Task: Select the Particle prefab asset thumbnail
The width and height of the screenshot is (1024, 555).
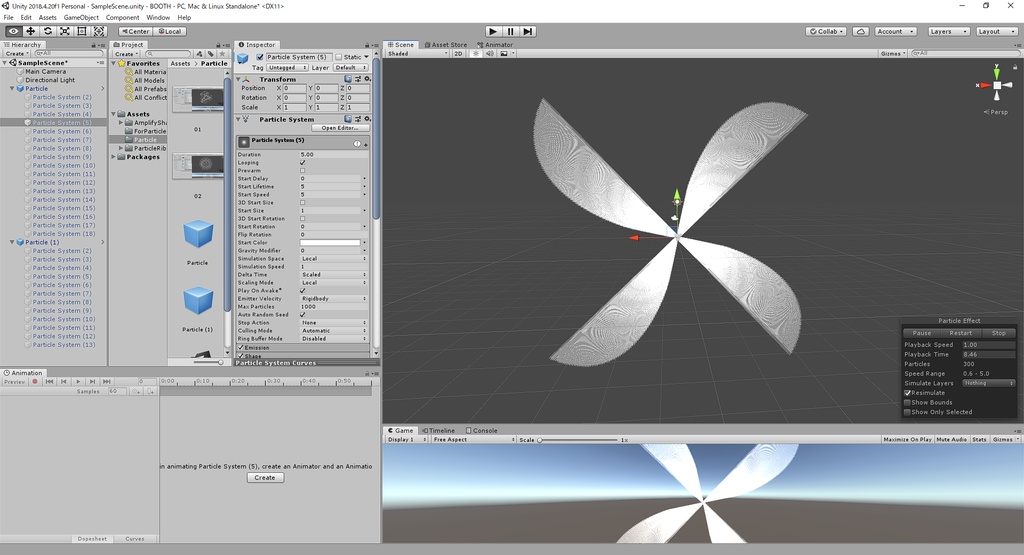Action: click(x=198, y=235)
